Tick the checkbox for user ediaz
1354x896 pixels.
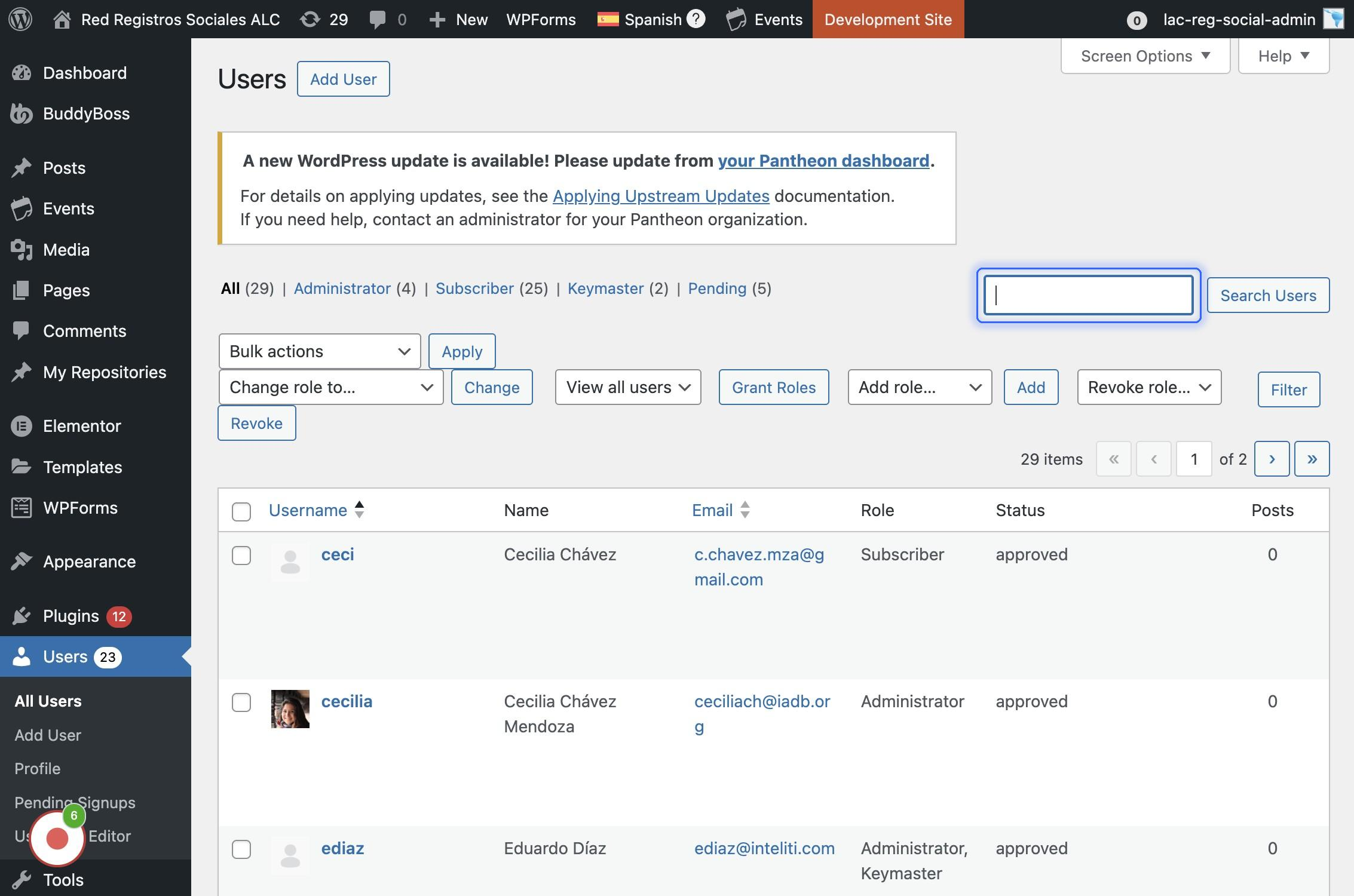pos(241,849)
